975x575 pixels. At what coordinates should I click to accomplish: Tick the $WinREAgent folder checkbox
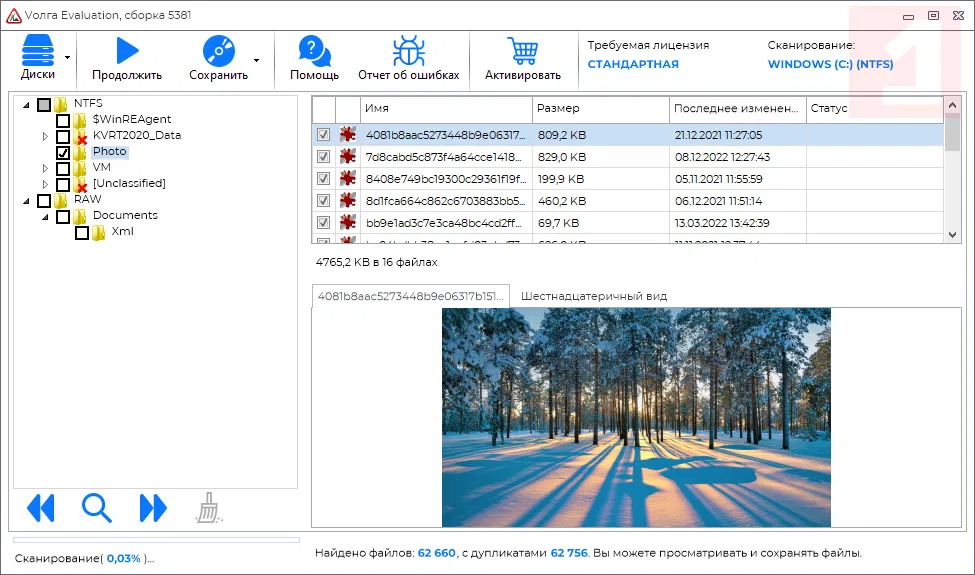[63, 120]
